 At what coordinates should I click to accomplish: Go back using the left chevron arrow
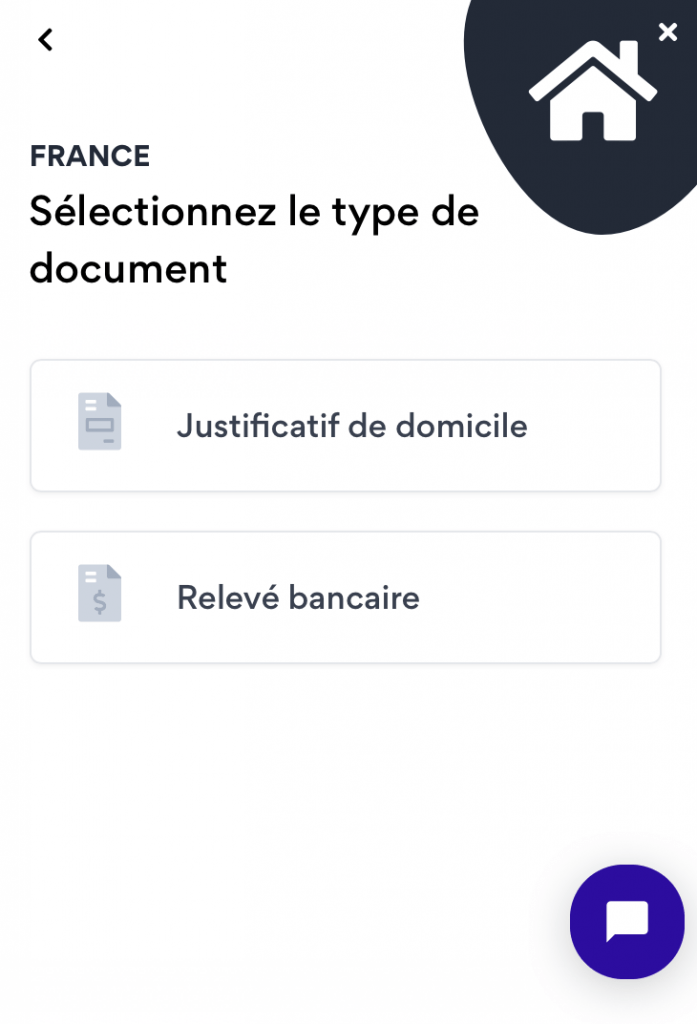pyautogui.click(x=45, y=40)
